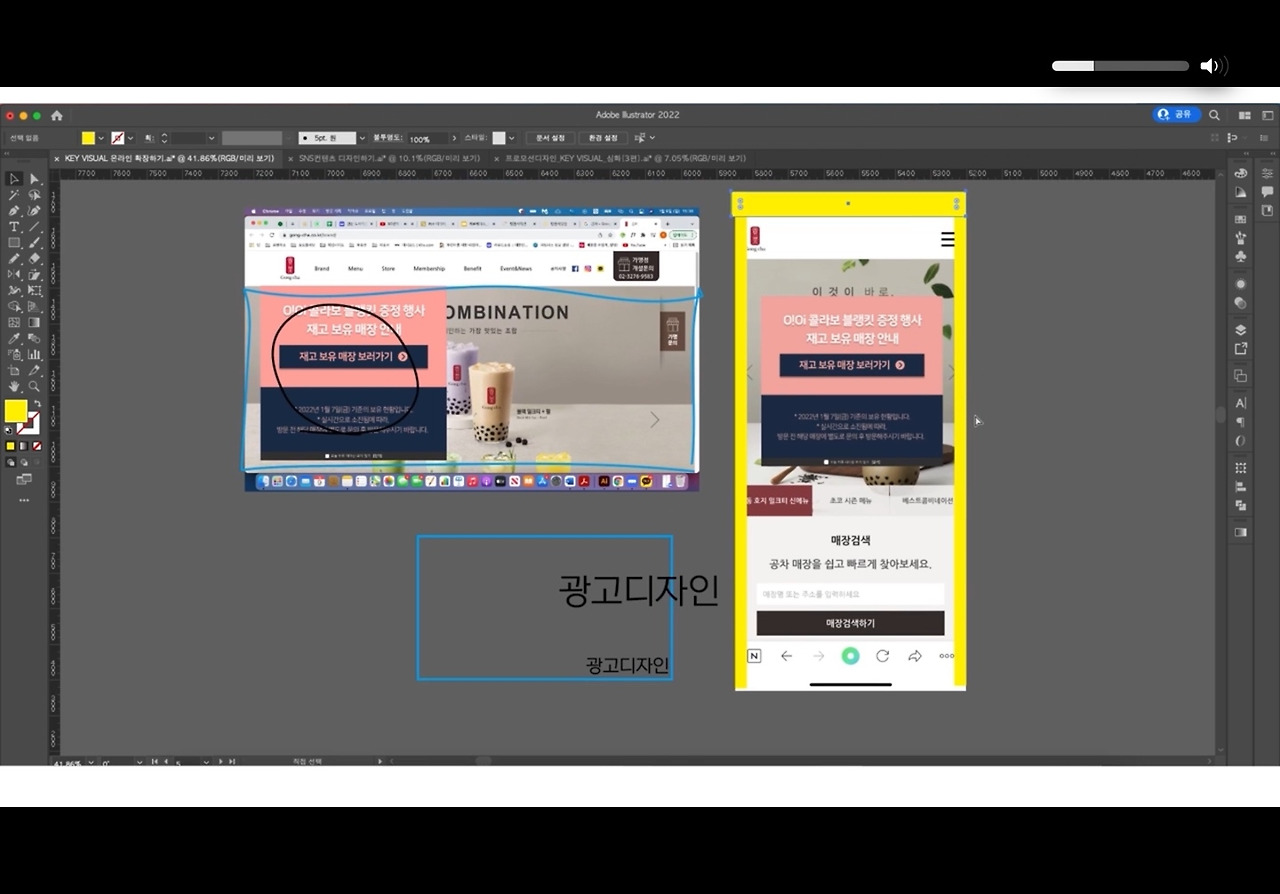
Task: Select the Free Transform tool
Action: click(x=34, y=291)
